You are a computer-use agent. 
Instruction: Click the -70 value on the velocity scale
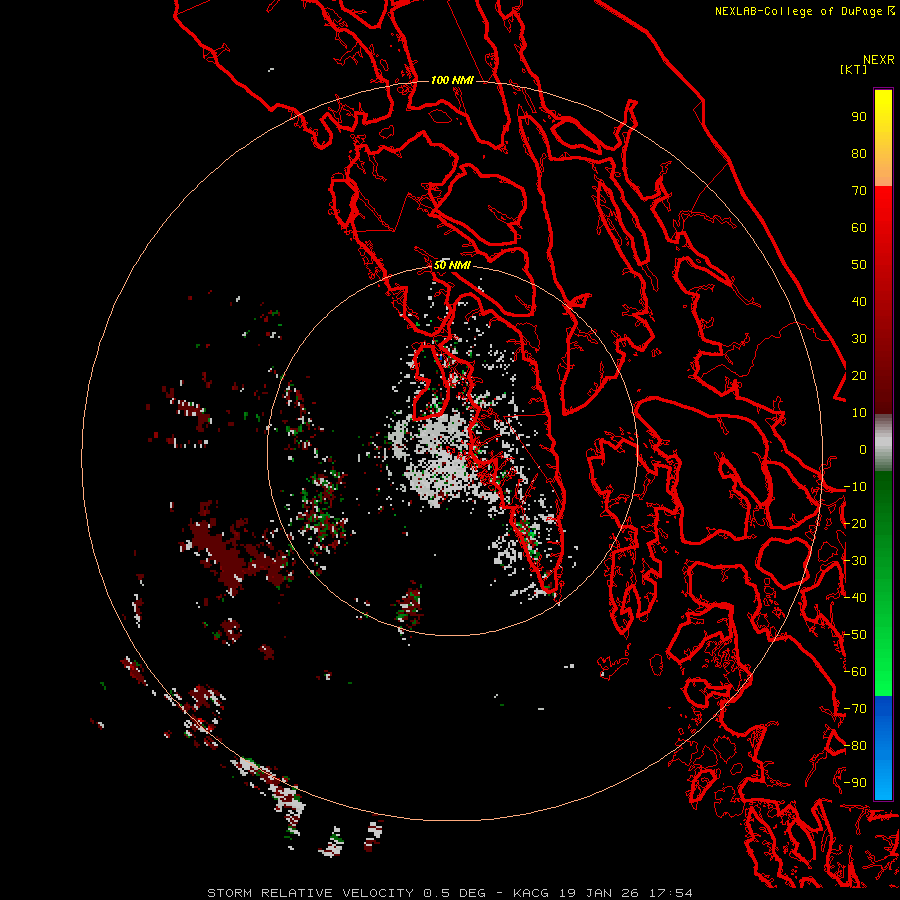[x=855, y=709]
